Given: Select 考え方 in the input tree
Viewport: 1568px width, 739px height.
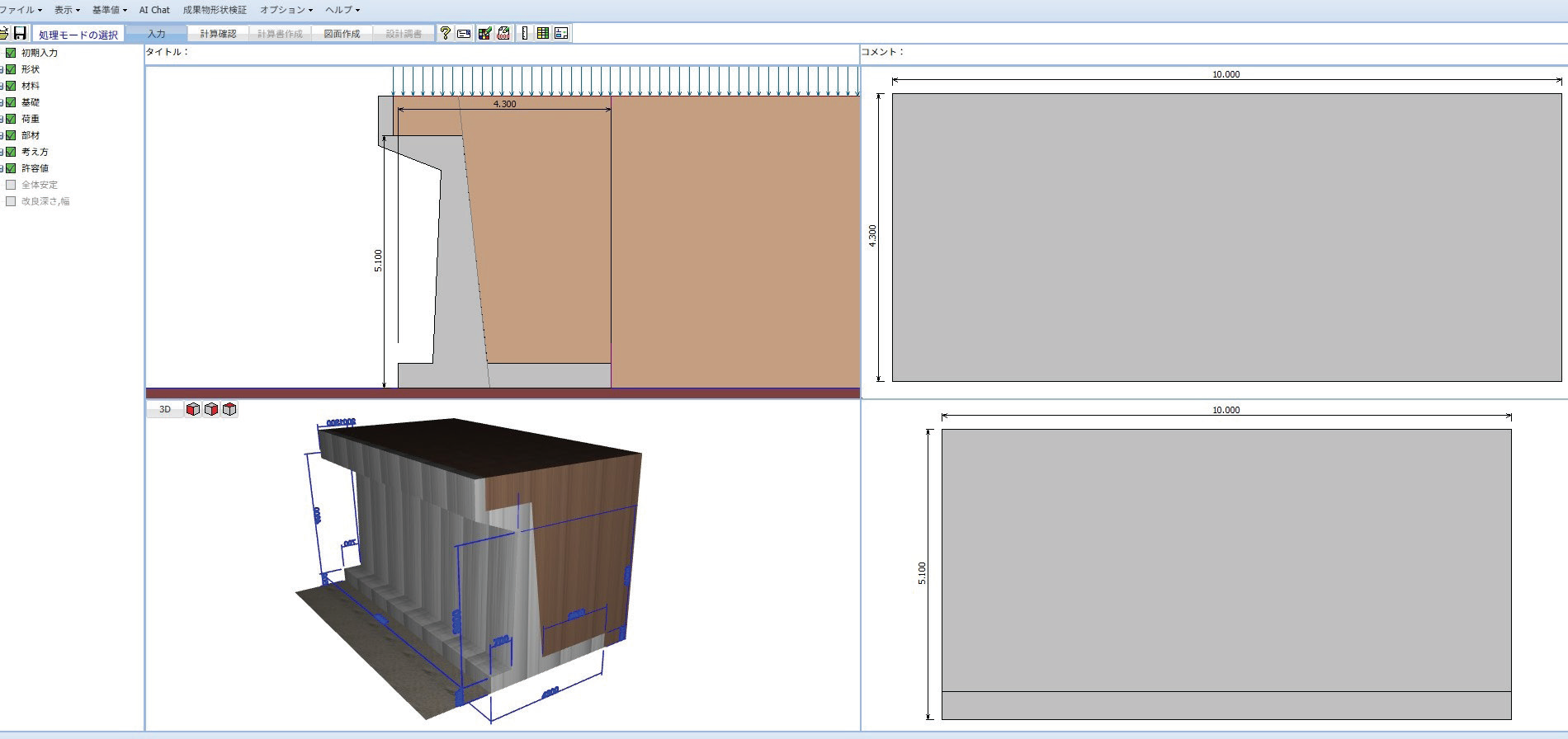Looking at the screenshot, I should pyautogui.click(x=35, y=152).
